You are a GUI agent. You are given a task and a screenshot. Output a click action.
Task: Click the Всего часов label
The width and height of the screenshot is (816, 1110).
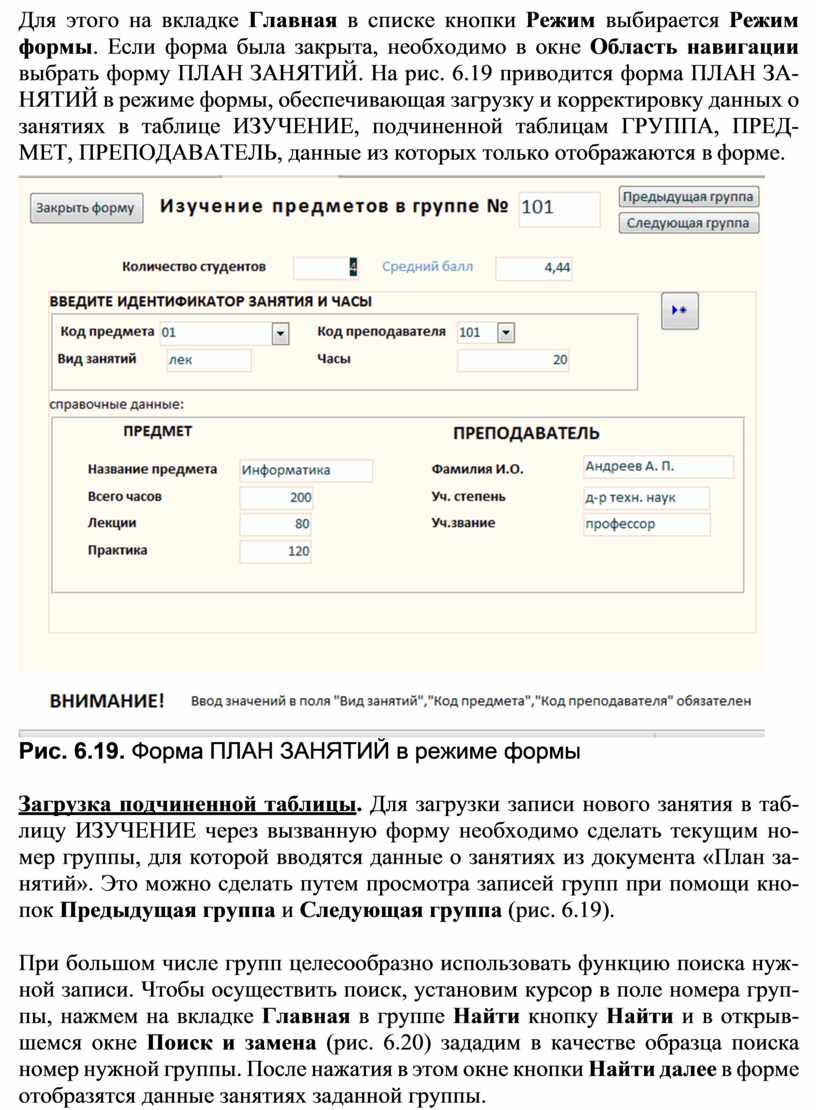125,497
